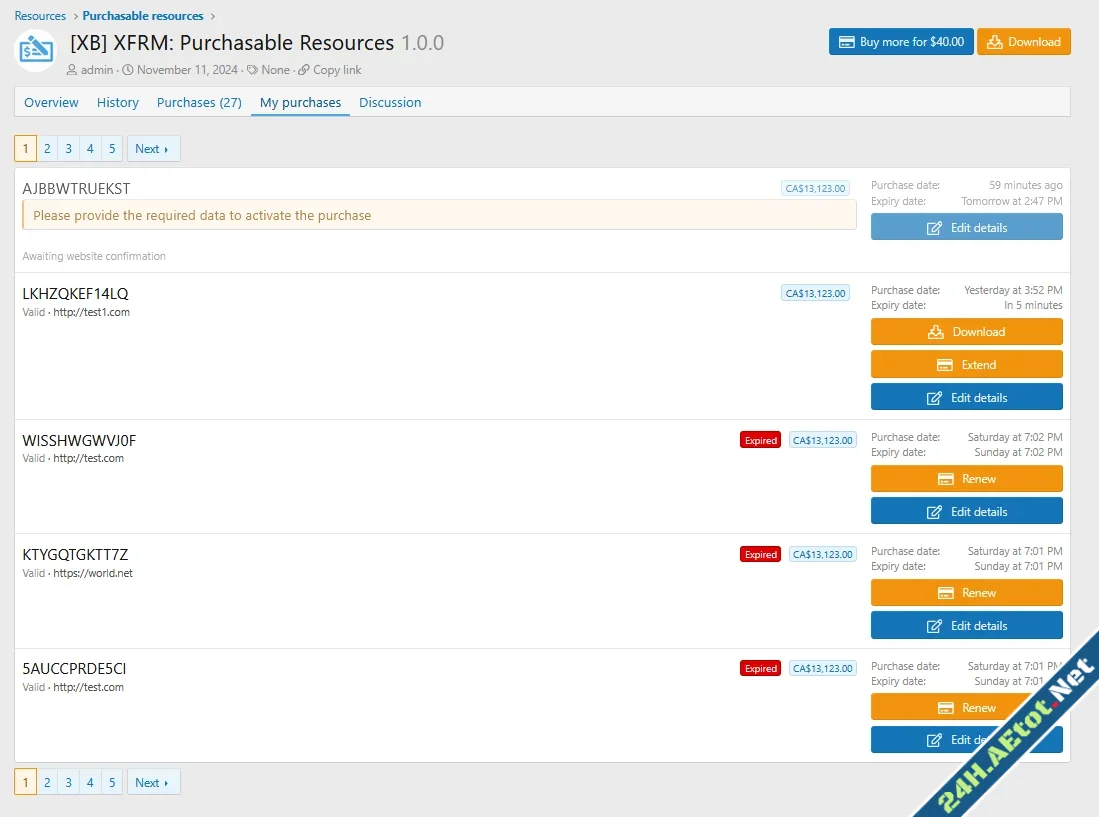The image size is (1099, 817).
Task: Switch to the Purchases (27) tab
Action: click(198, 102)
